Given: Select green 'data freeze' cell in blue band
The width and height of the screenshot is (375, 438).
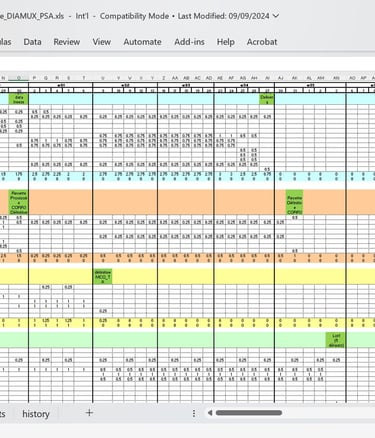Looking at the screenshot, I should [19, 99].
